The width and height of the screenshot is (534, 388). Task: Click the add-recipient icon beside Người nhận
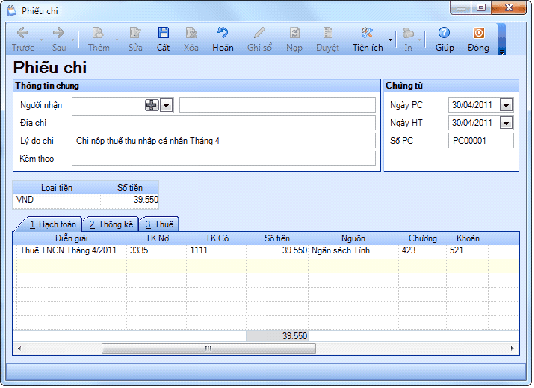[152, 105]
